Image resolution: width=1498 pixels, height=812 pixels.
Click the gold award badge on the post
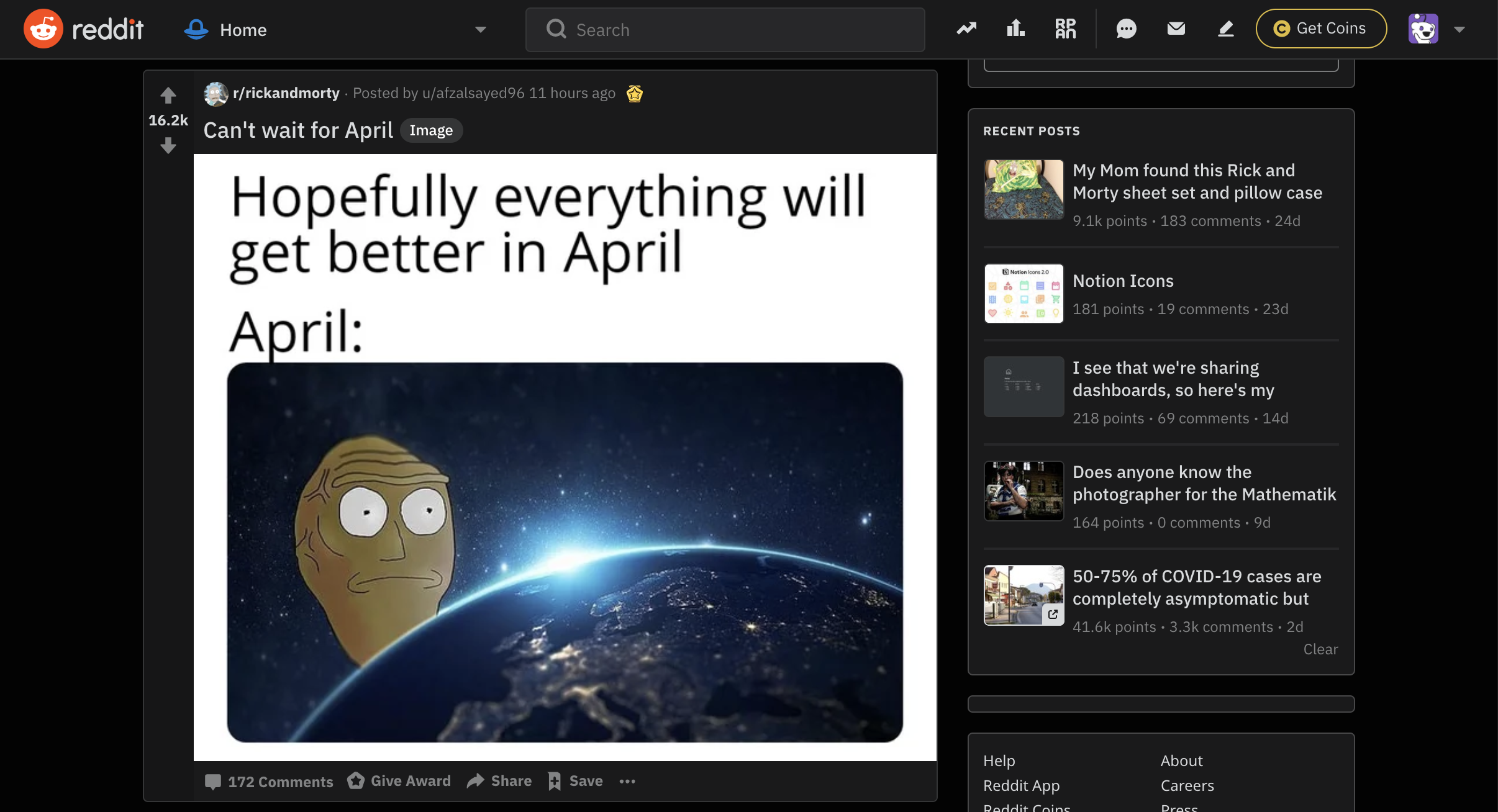(x=634, y=93)
